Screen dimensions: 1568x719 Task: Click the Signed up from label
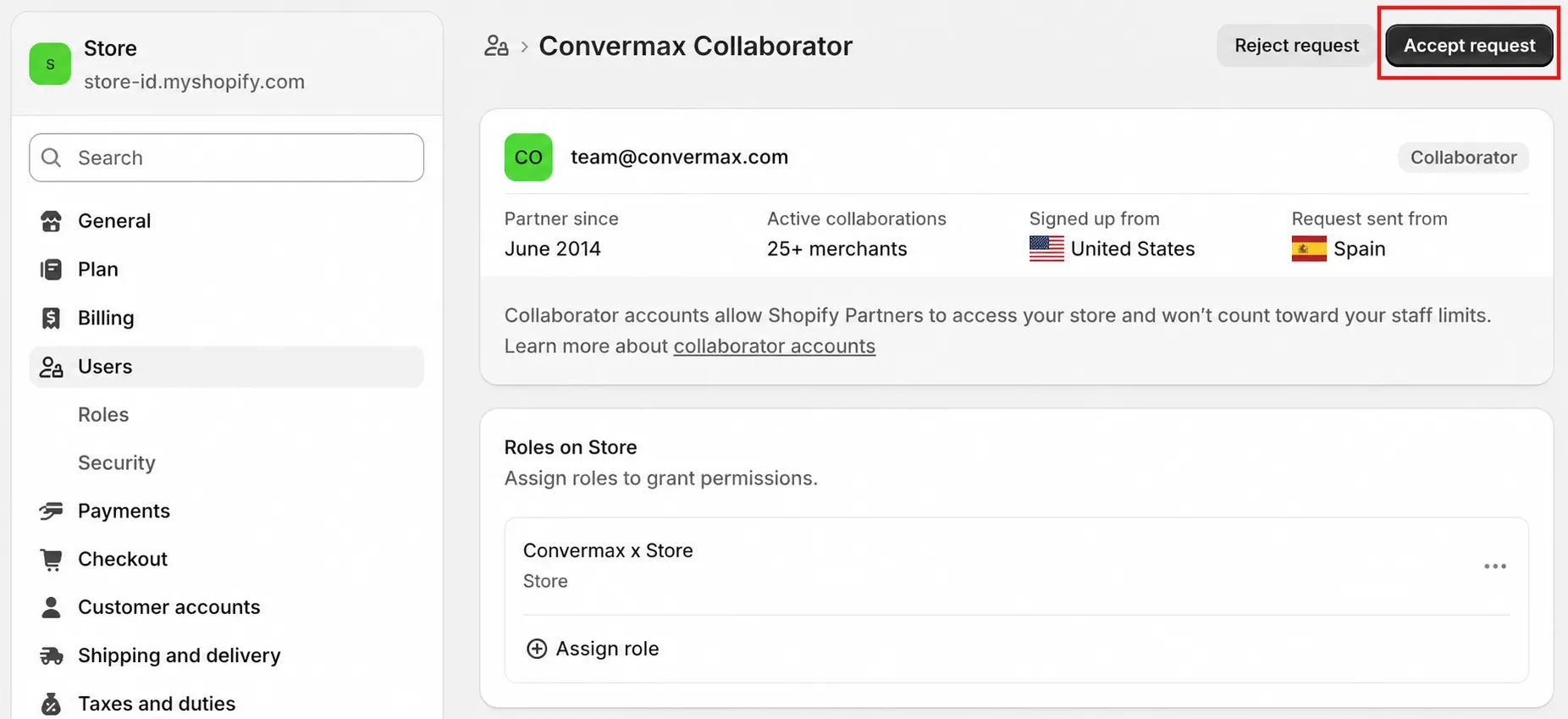[x=1094, y=218]
